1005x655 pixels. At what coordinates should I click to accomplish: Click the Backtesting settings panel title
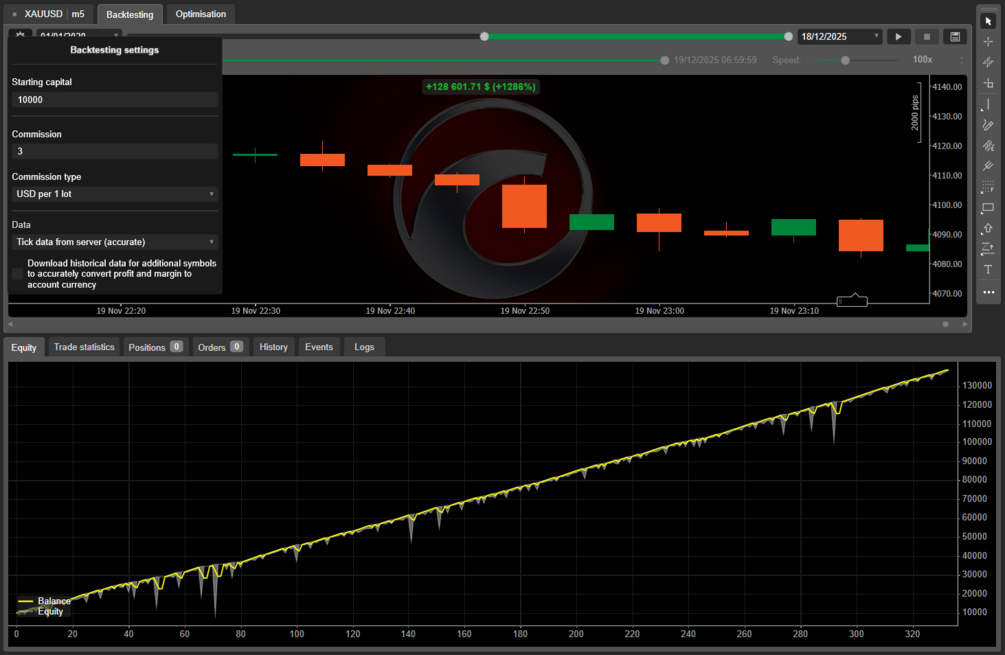tap(114, 50)
